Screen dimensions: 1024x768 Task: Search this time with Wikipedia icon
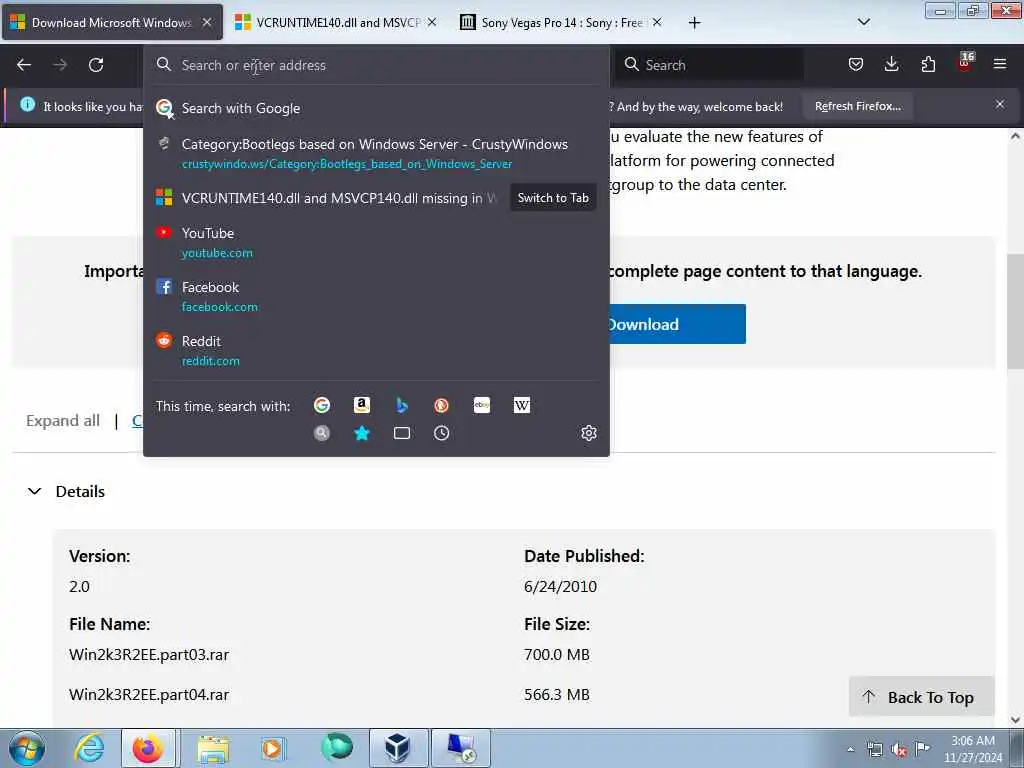(522, 405)
